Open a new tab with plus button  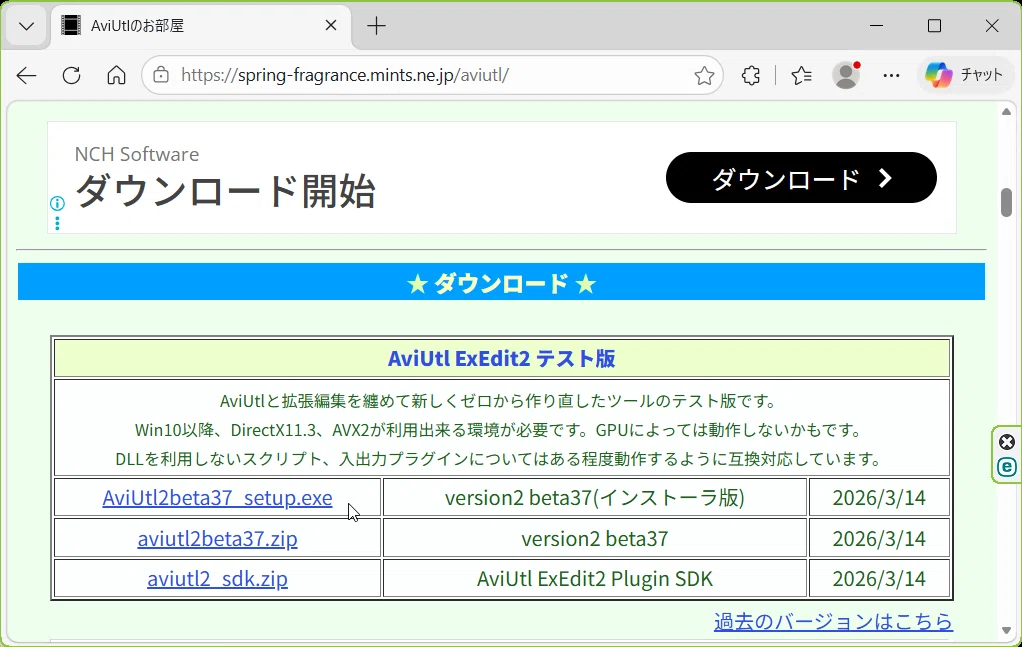[x=376, y=26]
